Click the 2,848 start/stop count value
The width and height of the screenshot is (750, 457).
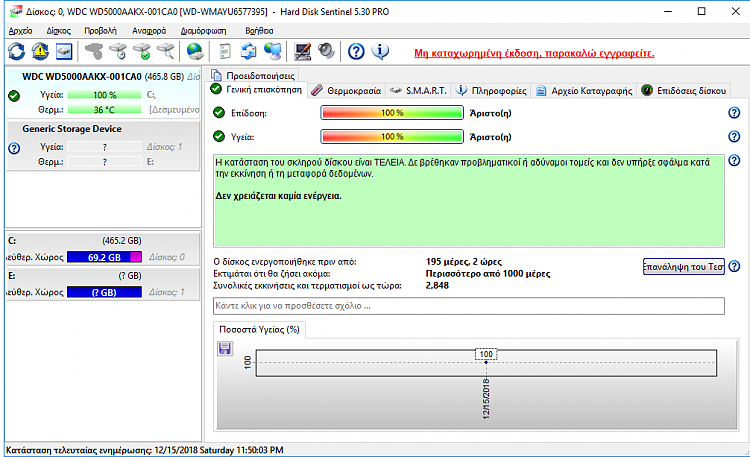point(437,286)
